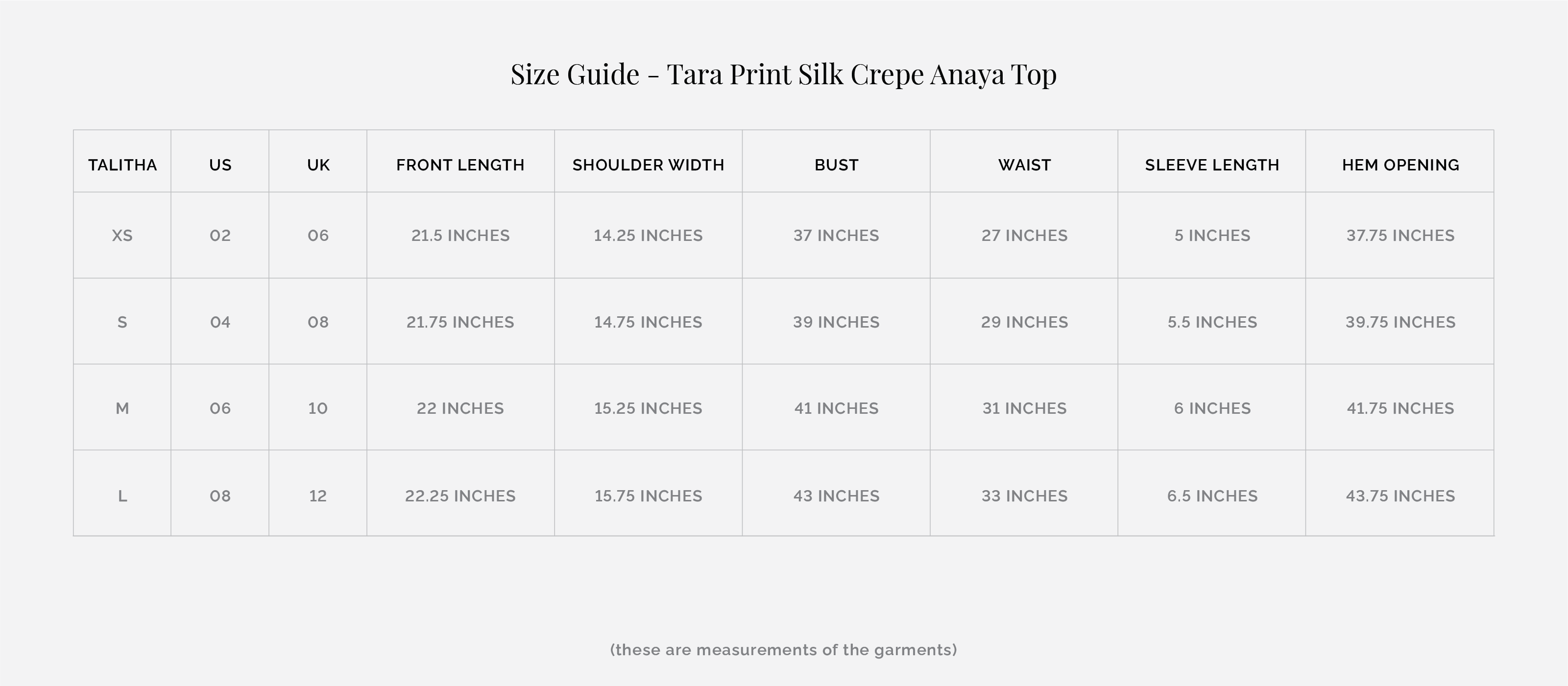Click the S size row label
The height and width of the screenshot is (686, 1568).
pos(122,322)
